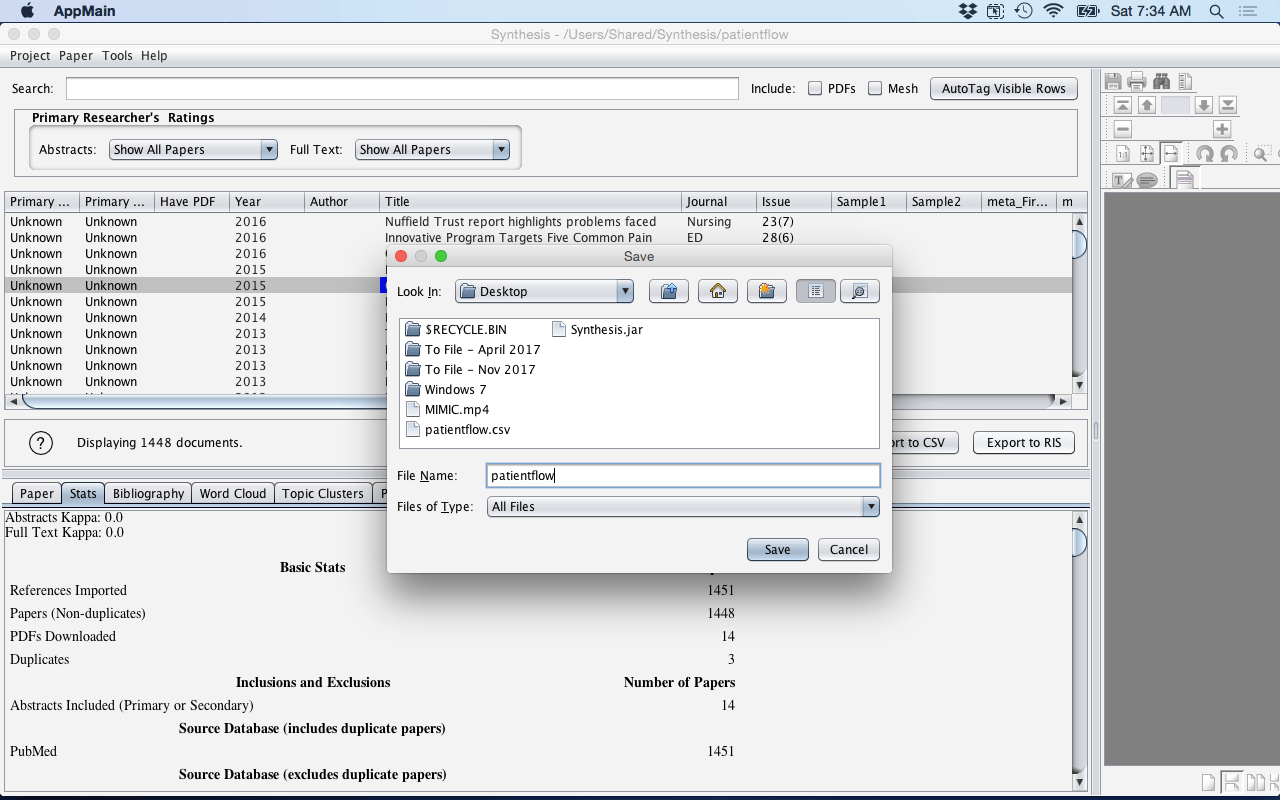
Task: Open the Tools menu
Action: click(x=117, y=56)
